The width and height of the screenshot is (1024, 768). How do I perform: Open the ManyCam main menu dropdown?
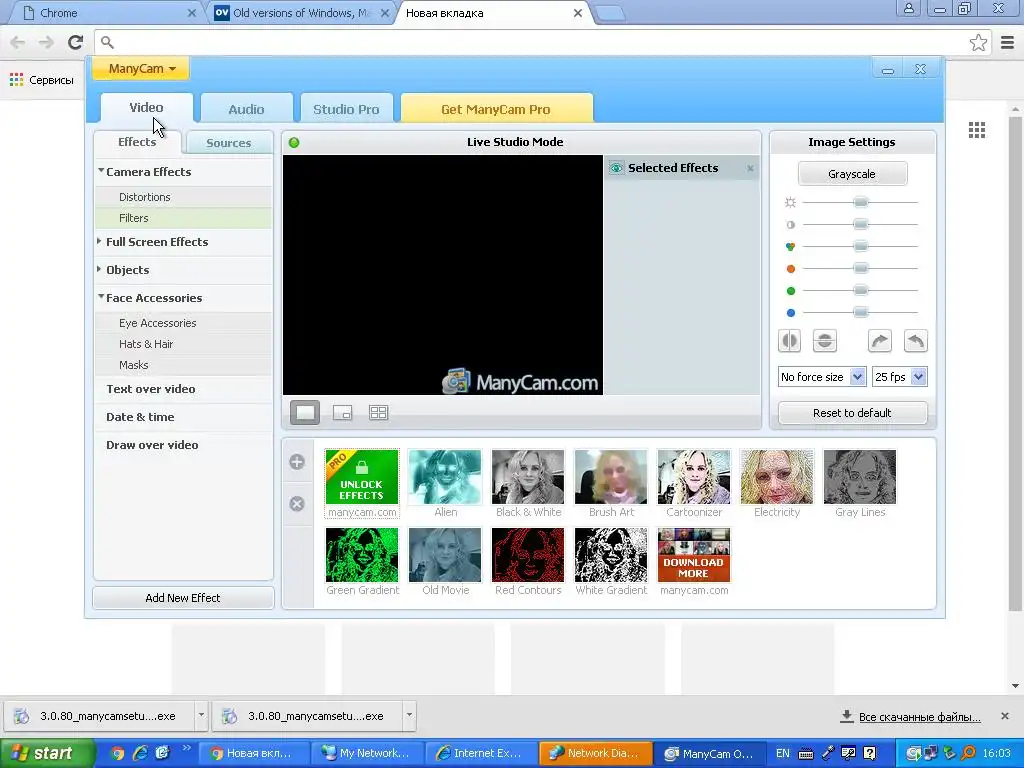142,69
